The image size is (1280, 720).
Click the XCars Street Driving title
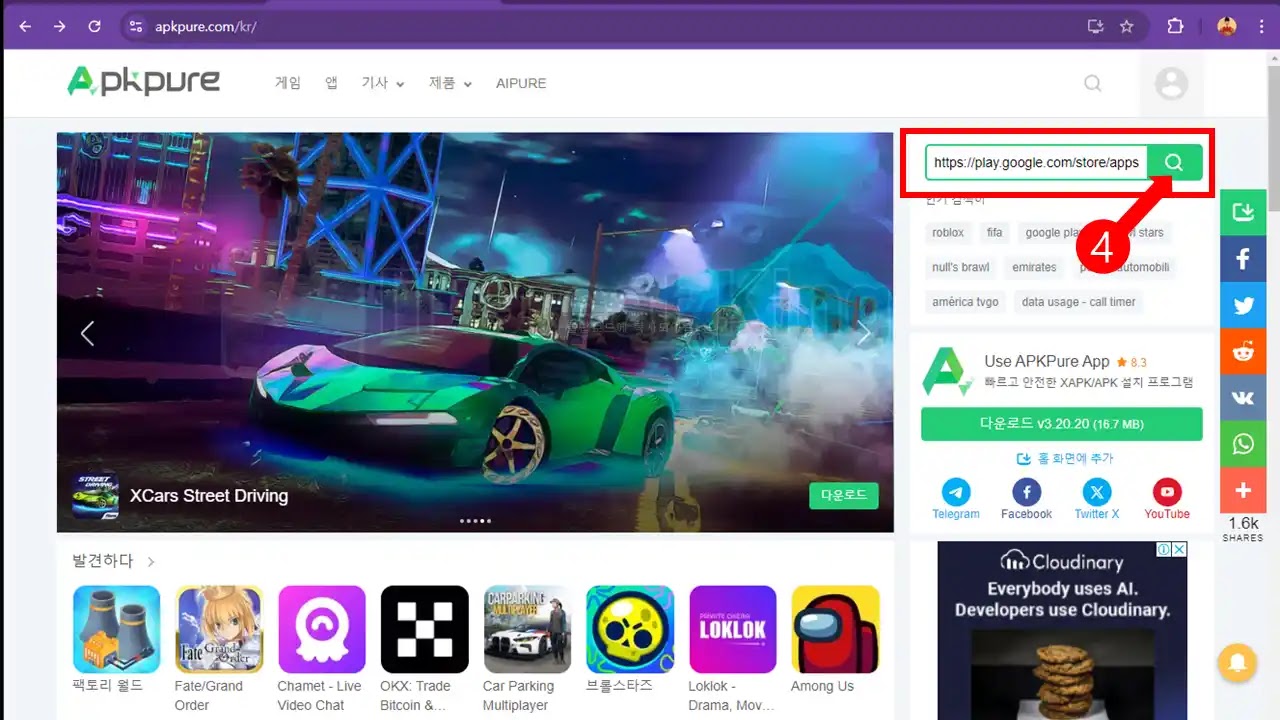(209, 496)
